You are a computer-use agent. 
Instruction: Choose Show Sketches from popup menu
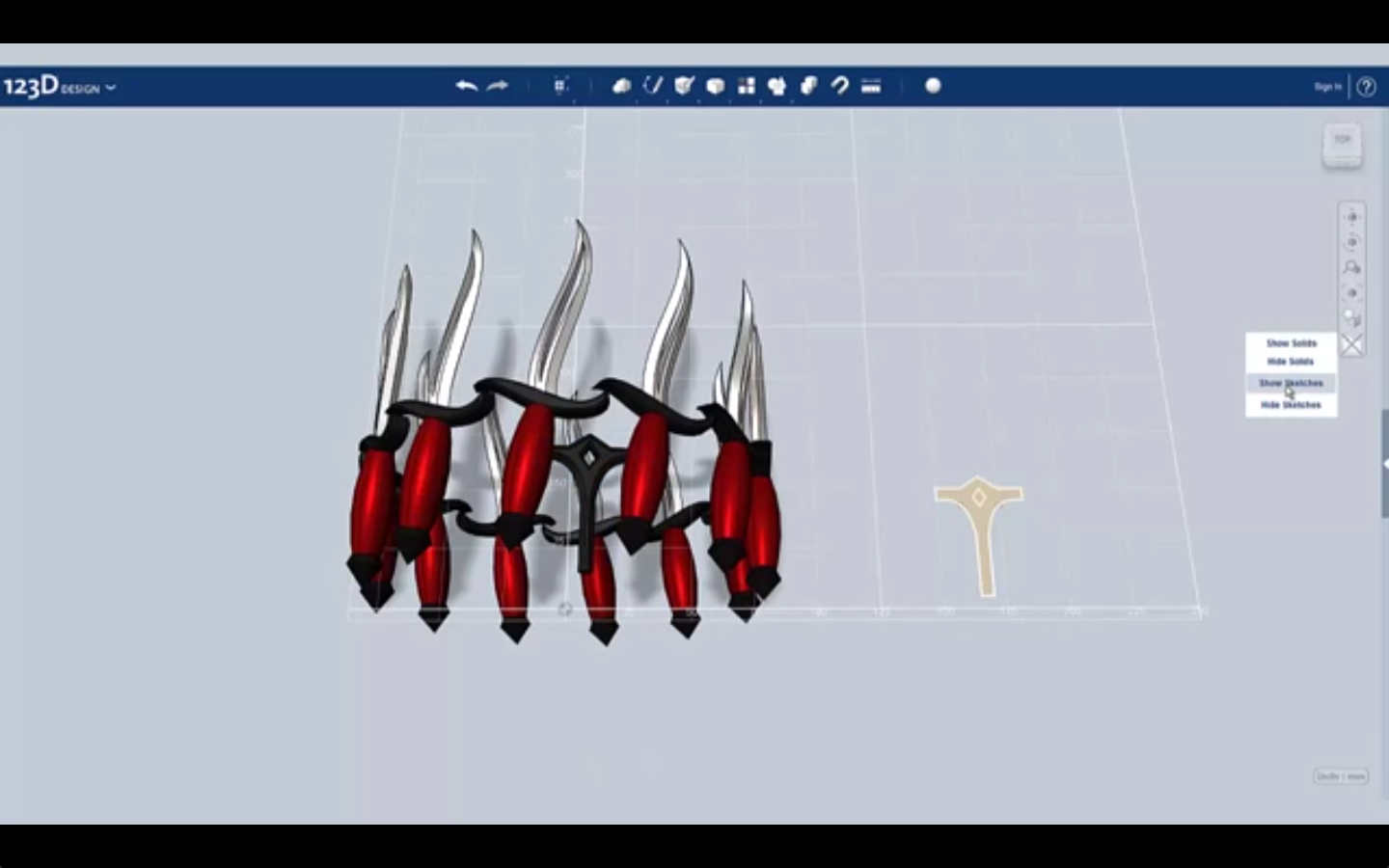(1291, 383)
